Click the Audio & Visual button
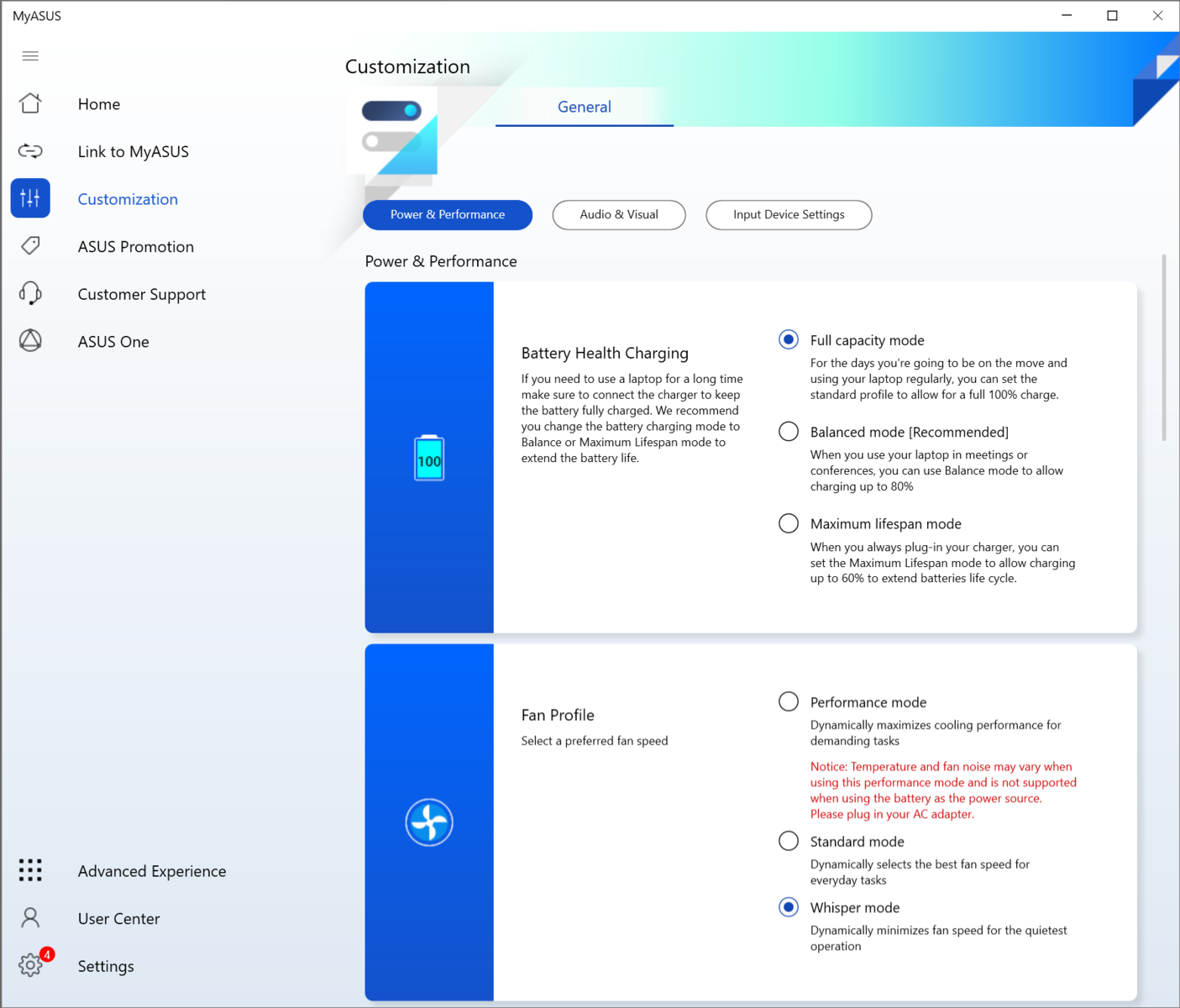The image size is (1180, 1008). tap(619, 214)
